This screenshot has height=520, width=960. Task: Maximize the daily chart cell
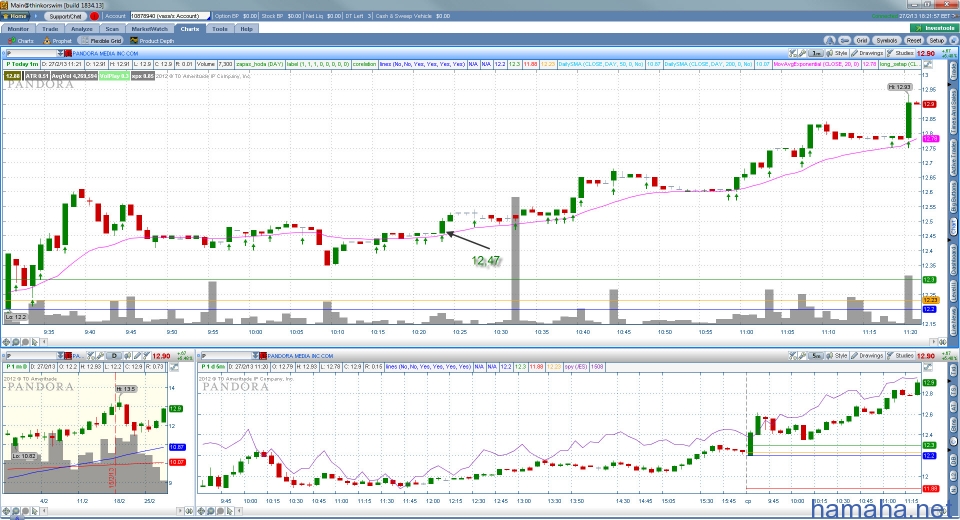[x=174, y=366]
